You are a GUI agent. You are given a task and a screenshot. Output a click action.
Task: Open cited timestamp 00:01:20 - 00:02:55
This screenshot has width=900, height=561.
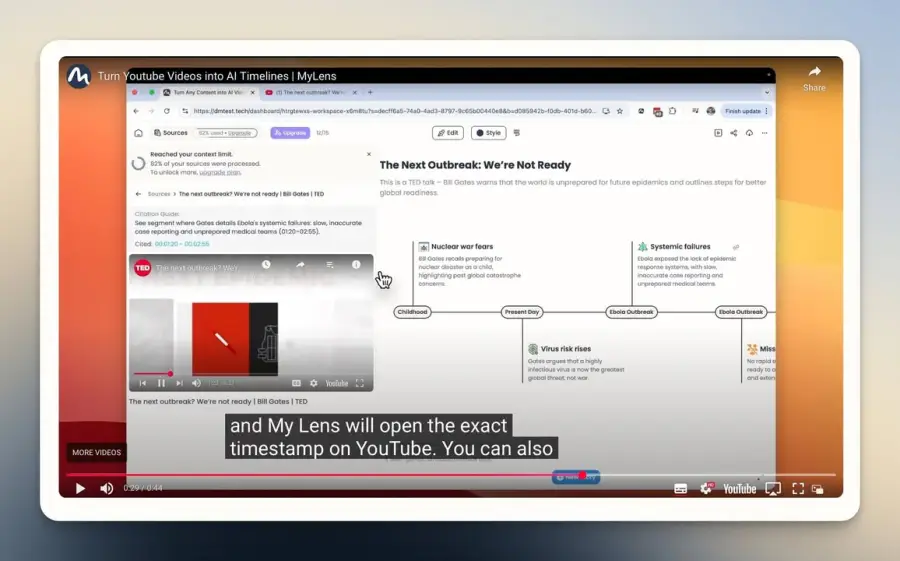pyautogui.click(x=182, y=243)
